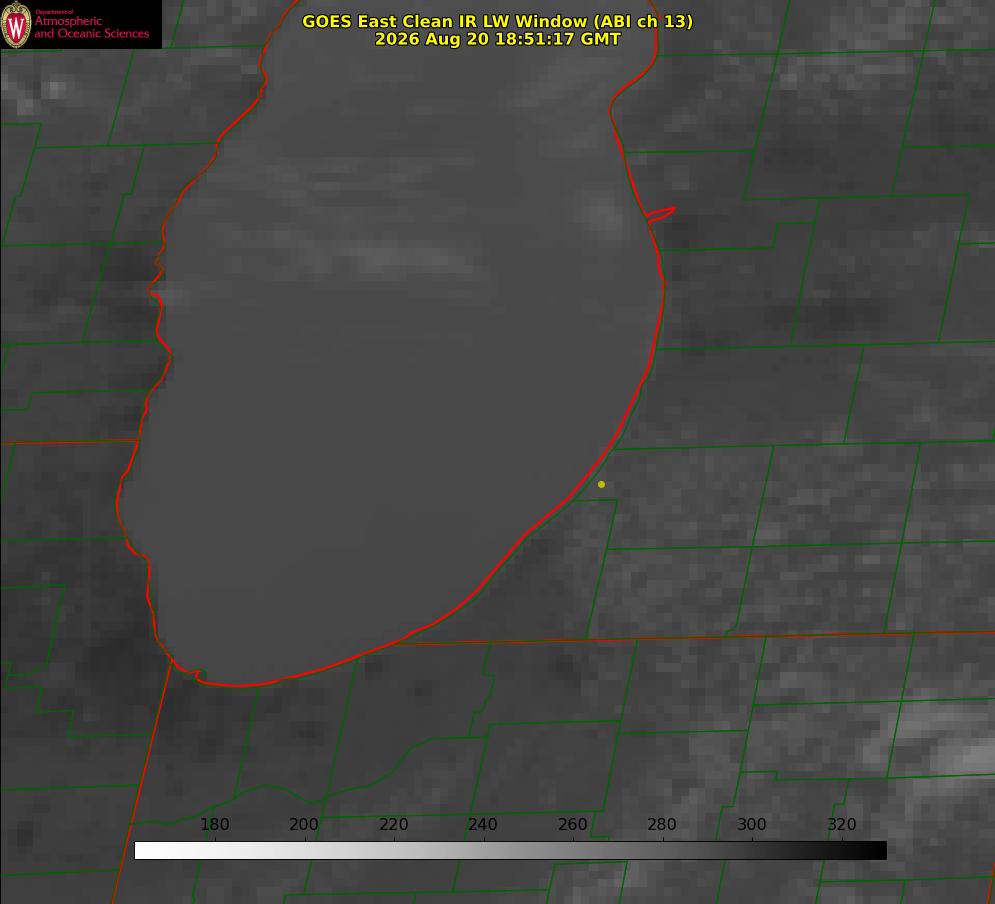The height and width of the screenshot is (904, 995).
Task: Open Atmospheric and Oceanic Sciences department text
Action: click(91, 25)
